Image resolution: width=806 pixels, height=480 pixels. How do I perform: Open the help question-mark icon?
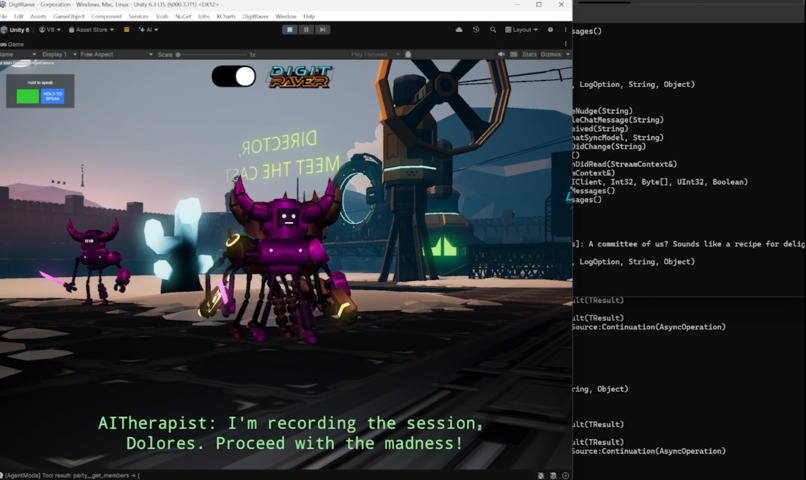pos(551,30)
